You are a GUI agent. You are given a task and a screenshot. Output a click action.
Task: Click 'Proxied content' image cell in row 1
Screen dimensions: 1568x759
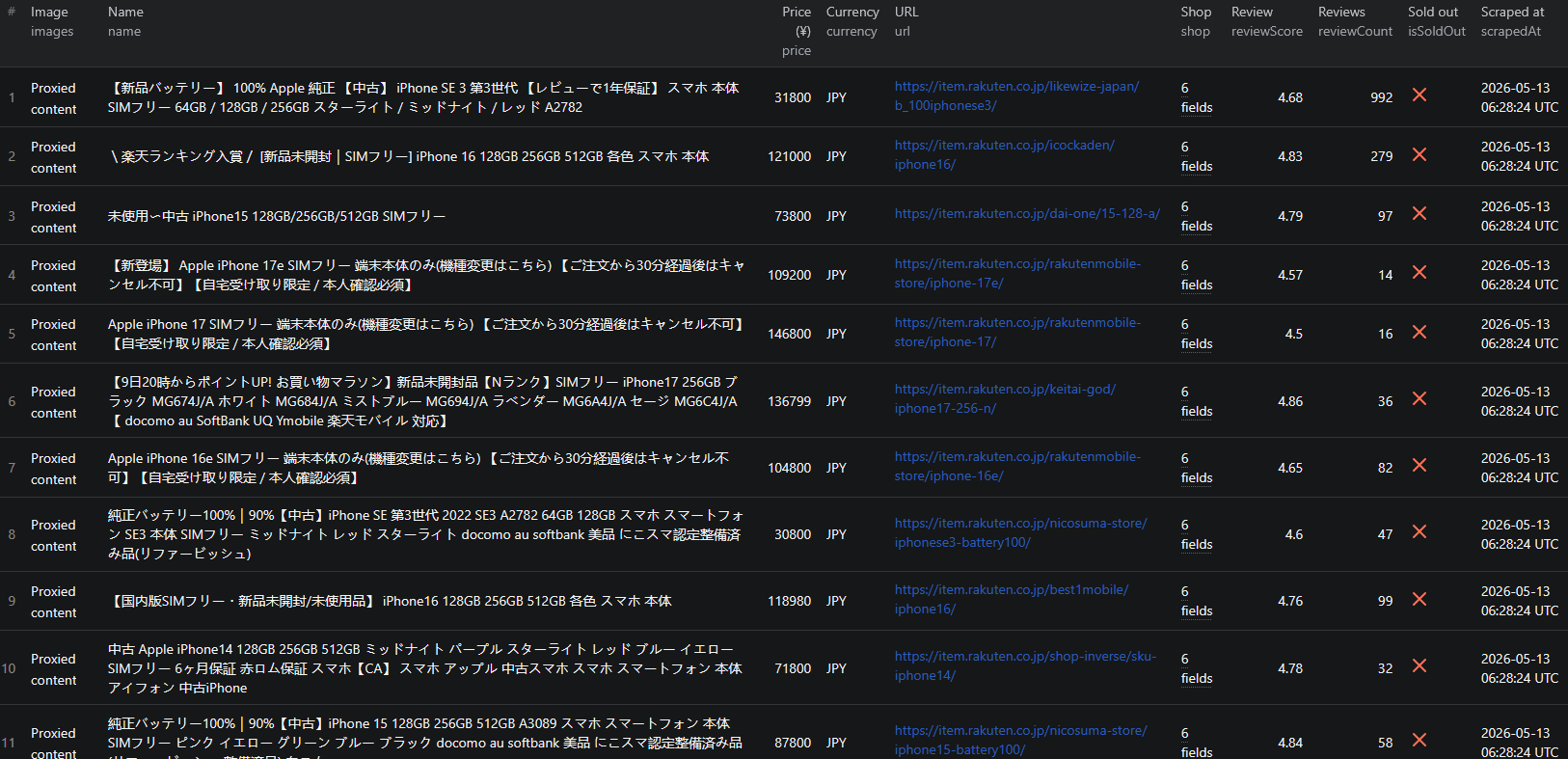tap(53, 98)
